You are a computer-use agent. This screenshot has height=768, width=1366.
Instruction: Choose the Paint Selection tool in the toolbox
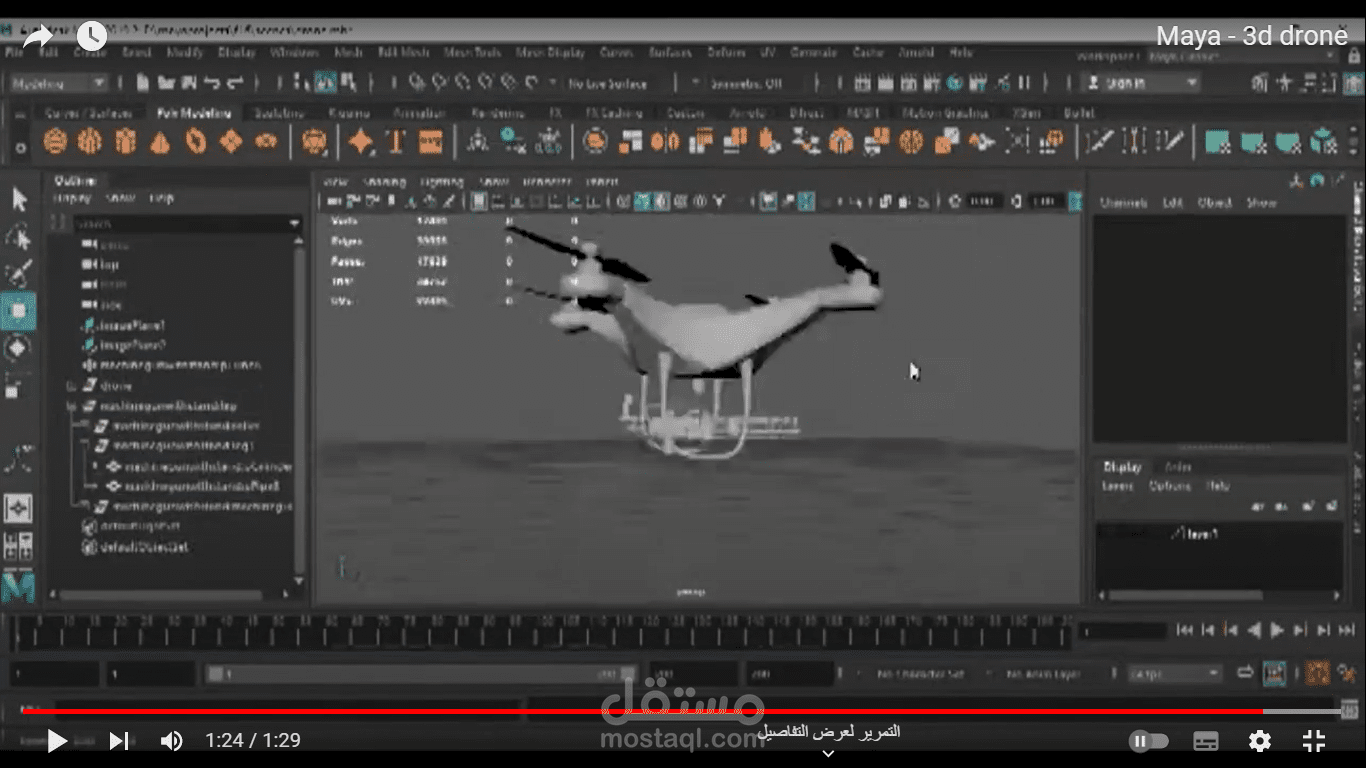19,274
